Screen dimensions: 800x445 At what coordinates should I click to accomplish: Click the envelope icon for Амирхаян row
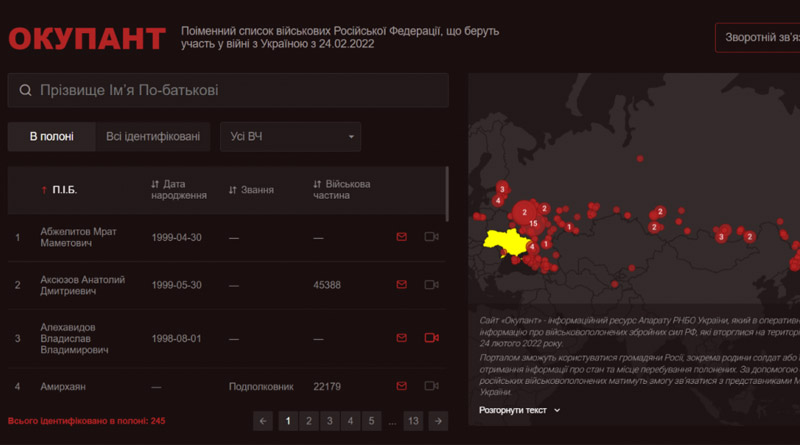click(x=402, y=386)
